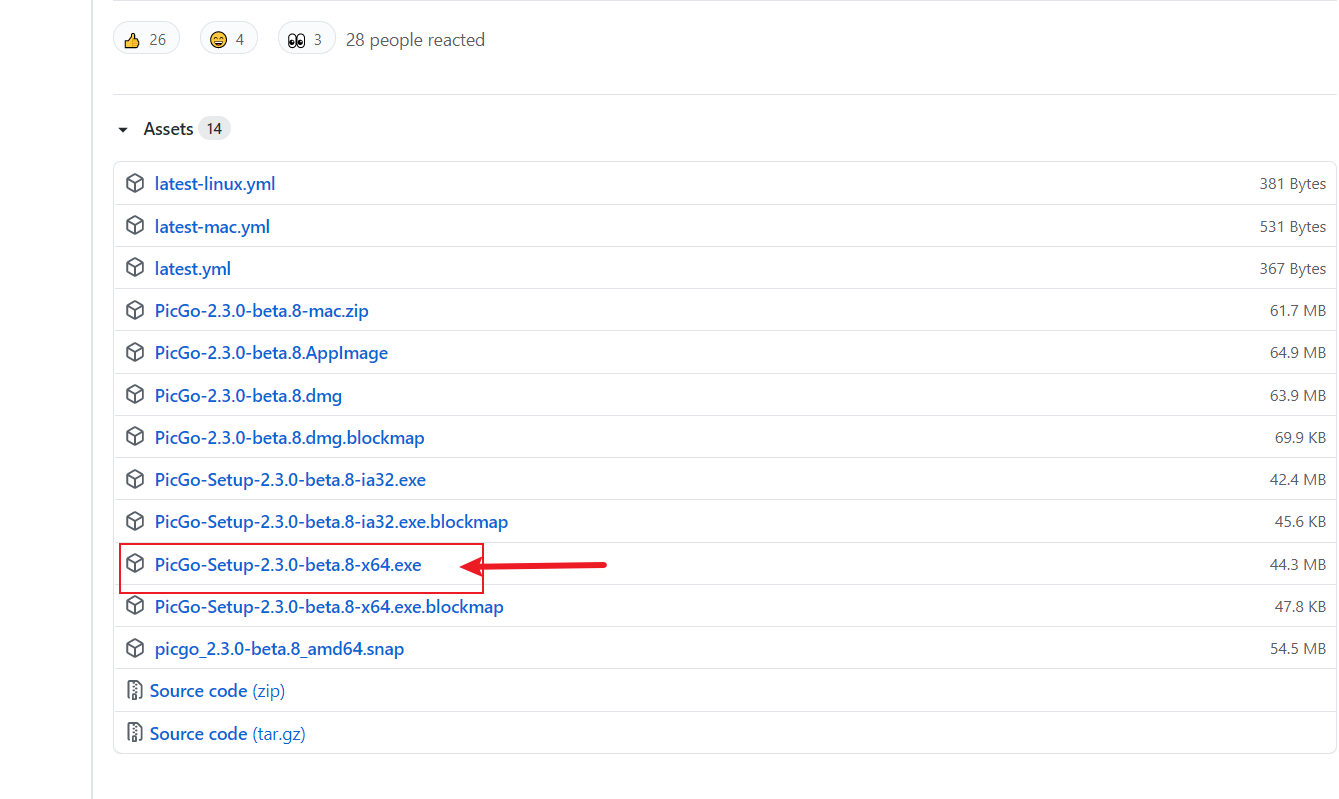Click zip file icon beside Source code (tar.gz)
1339x799 pixels.
point(135,733)
